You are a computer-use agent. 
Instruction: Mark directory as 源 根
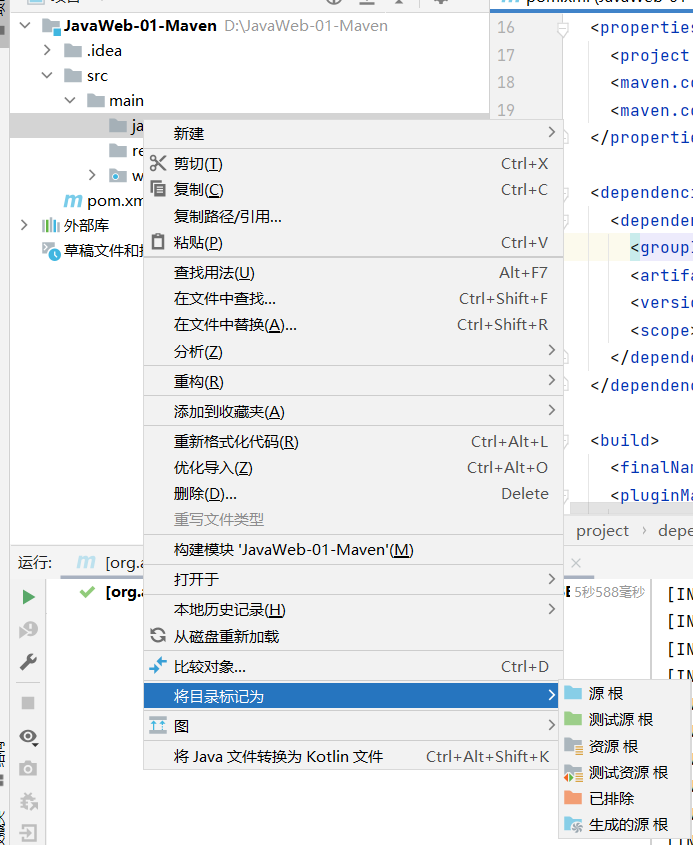[x=626, y=693]
